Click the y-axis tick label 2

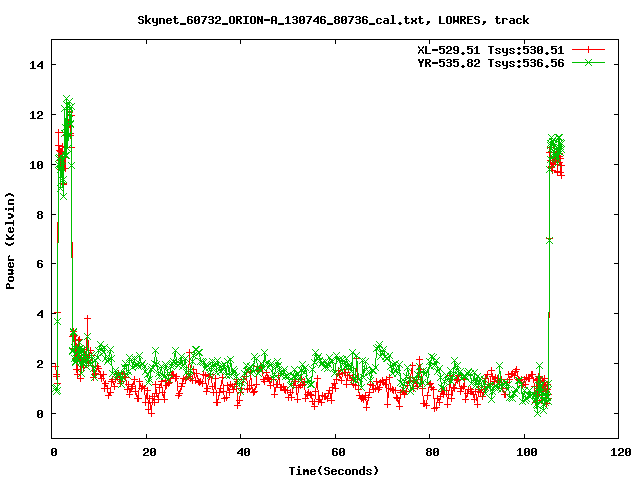pyautogui.click(x=40, y=364)
